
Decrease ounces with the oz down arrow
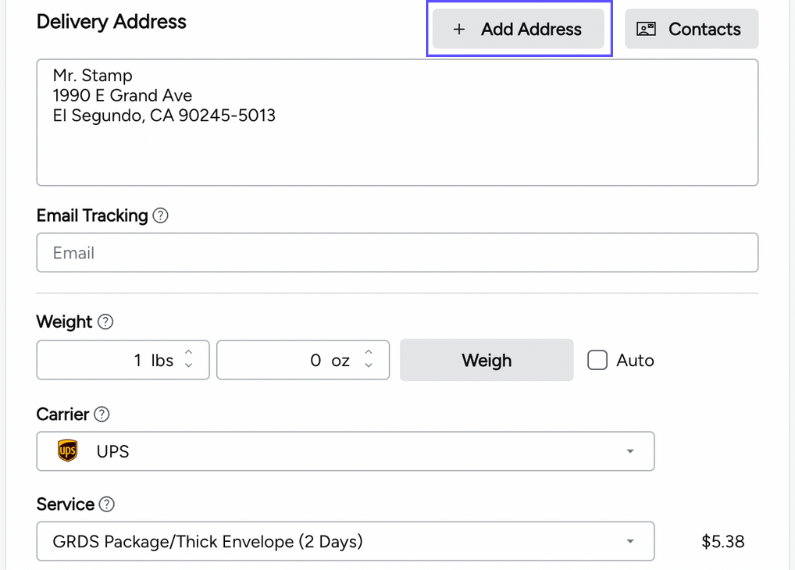(369, 366)
